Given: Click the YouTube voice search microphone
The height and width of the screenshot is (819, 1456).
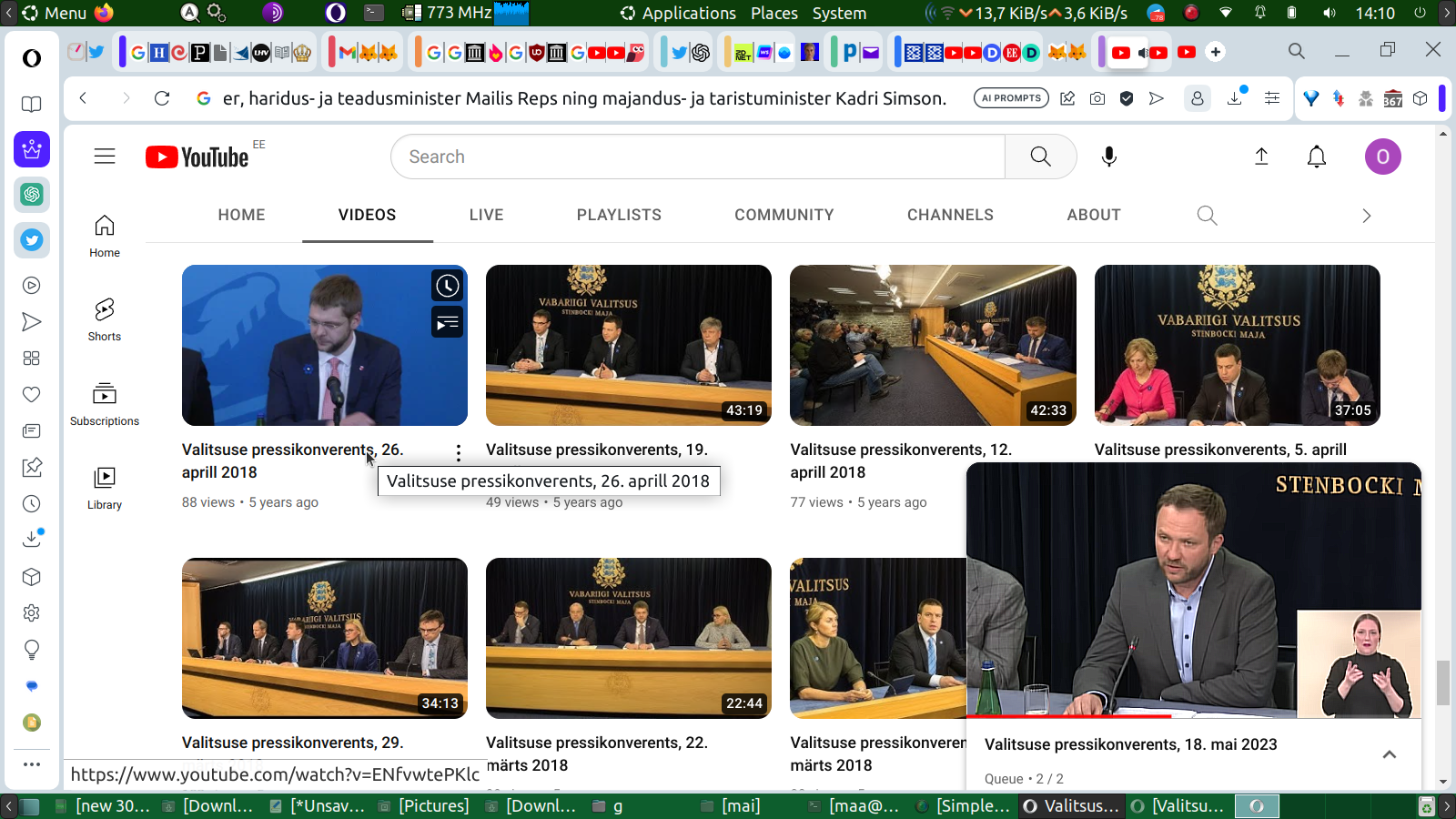Looking at the screenshot, I should click(x=1108, y=157).
